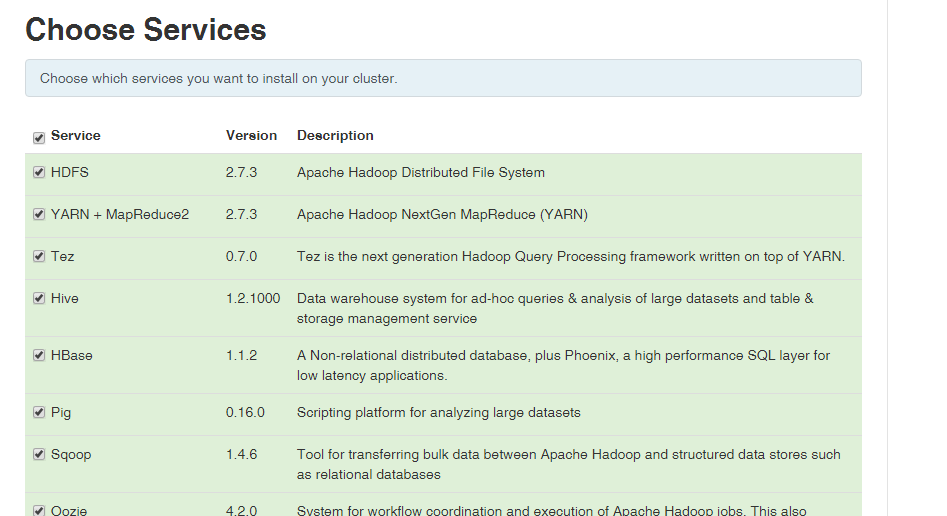Click the Sqoop service name
The image size is (947, 516).
click(71, 454)
